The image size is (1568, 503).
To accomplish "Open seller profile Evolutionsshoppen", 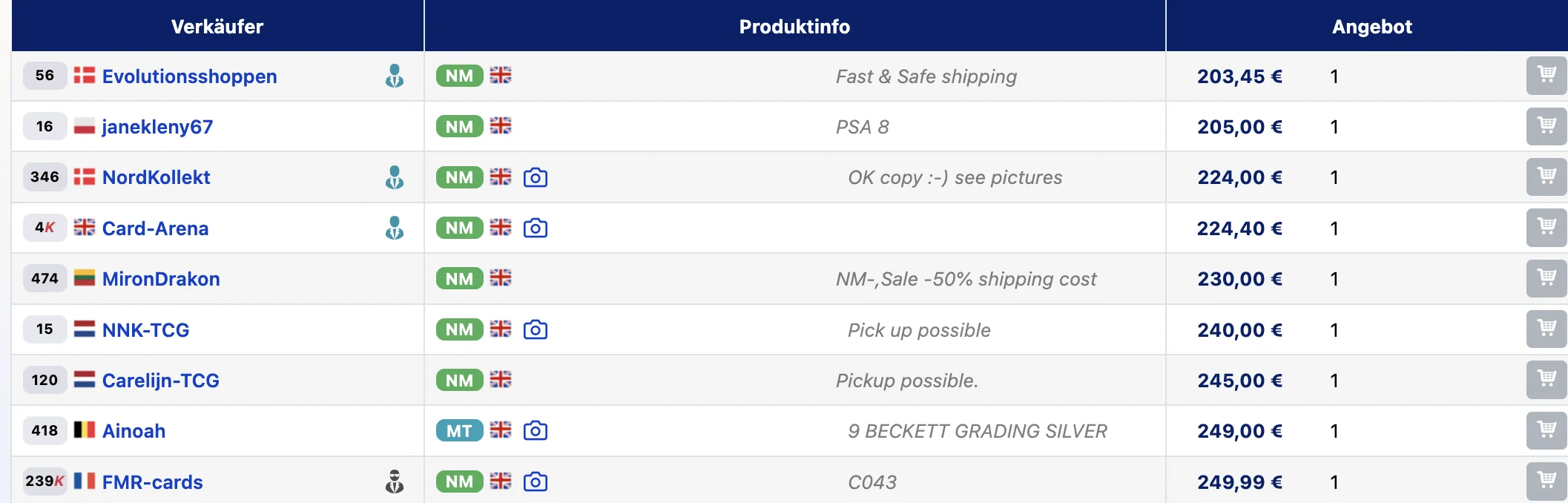I will pos(189,76).
